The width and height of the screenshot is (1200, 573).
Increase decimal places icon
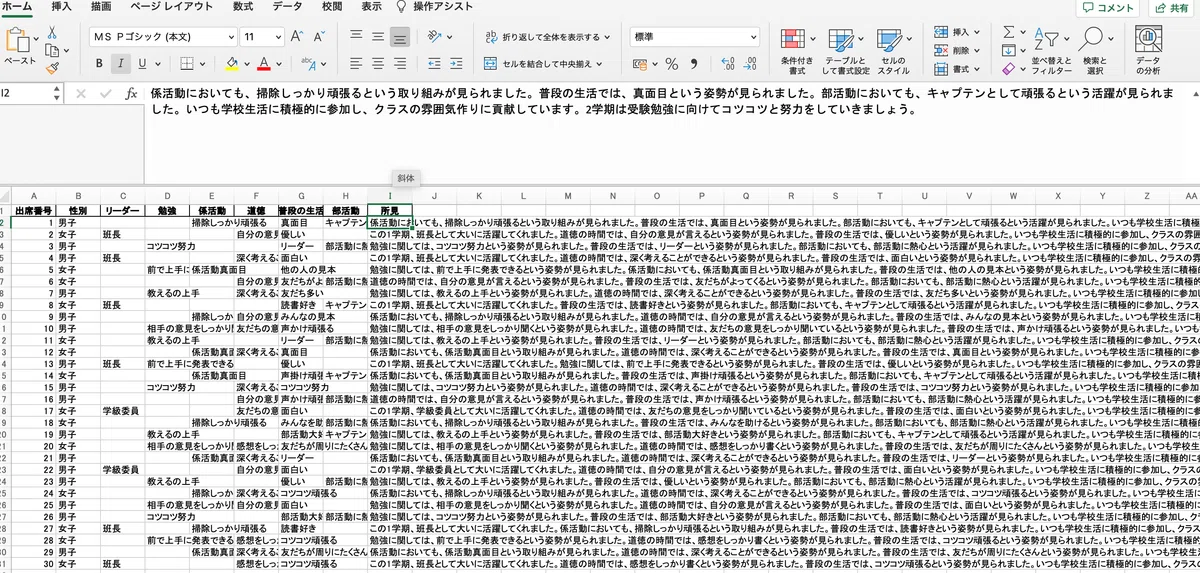click(726, 64)
